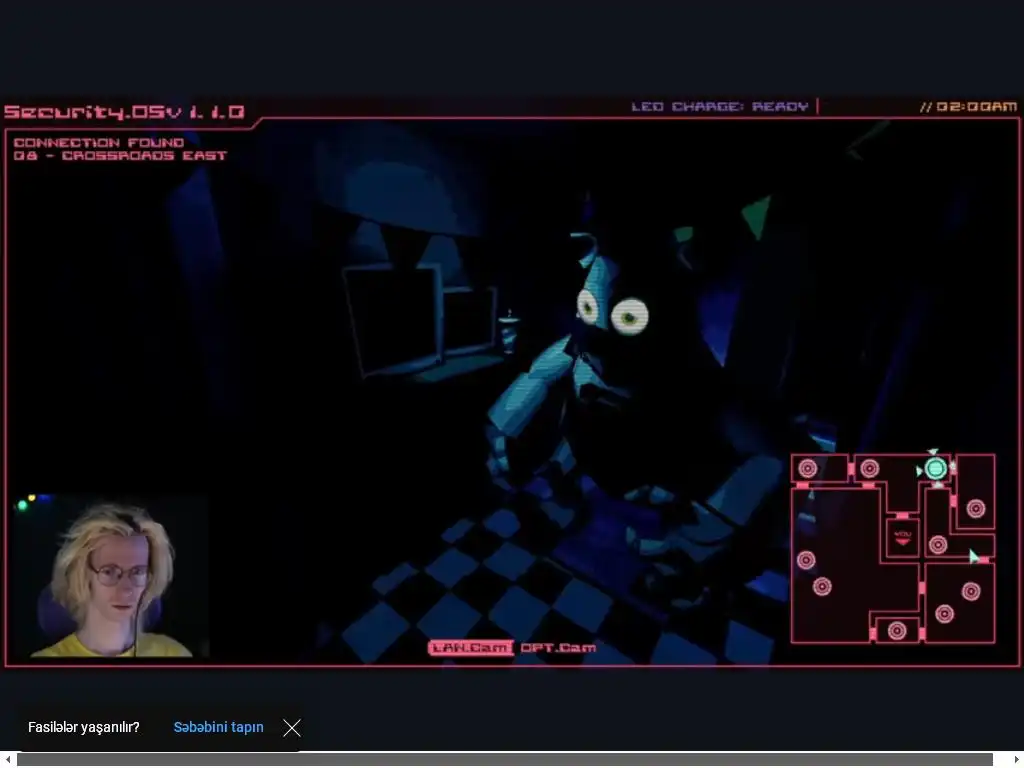Switch to the LAN.Cam tab
This screenshot has width=1024, height=768.
[x=470, y=648]
